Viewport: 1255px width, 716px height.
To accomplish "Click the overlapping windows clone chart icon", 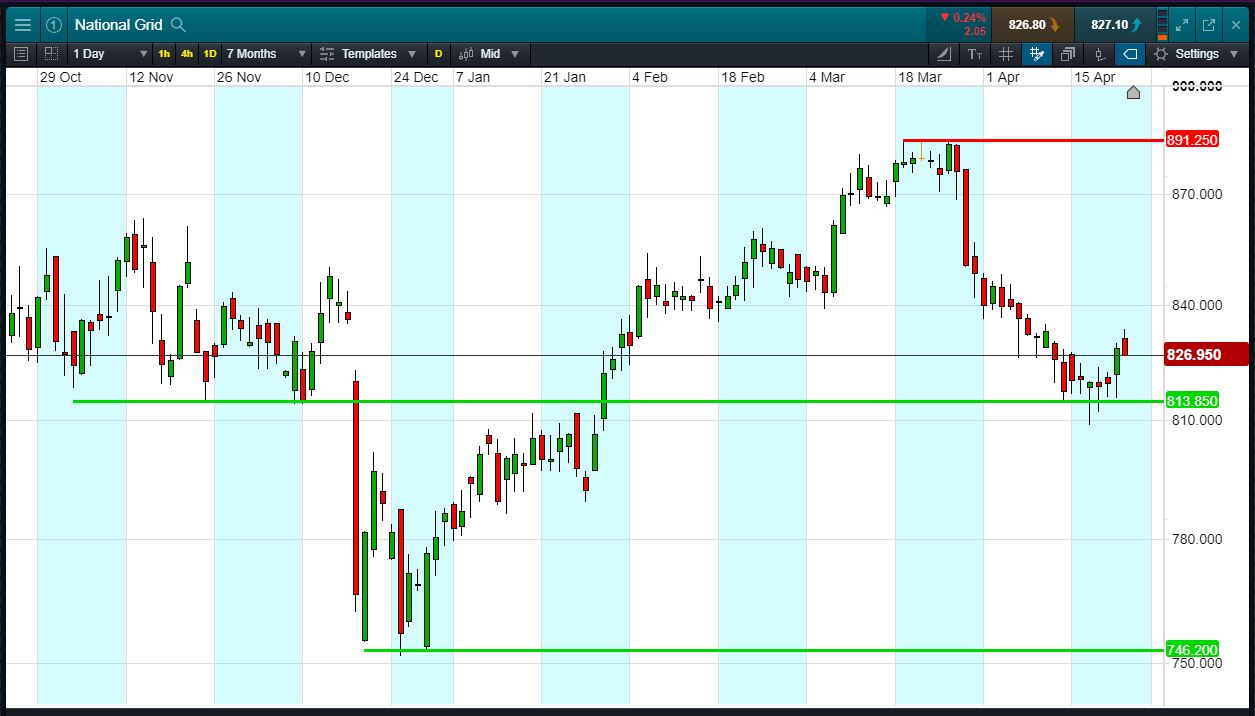I will (1068, 54).
